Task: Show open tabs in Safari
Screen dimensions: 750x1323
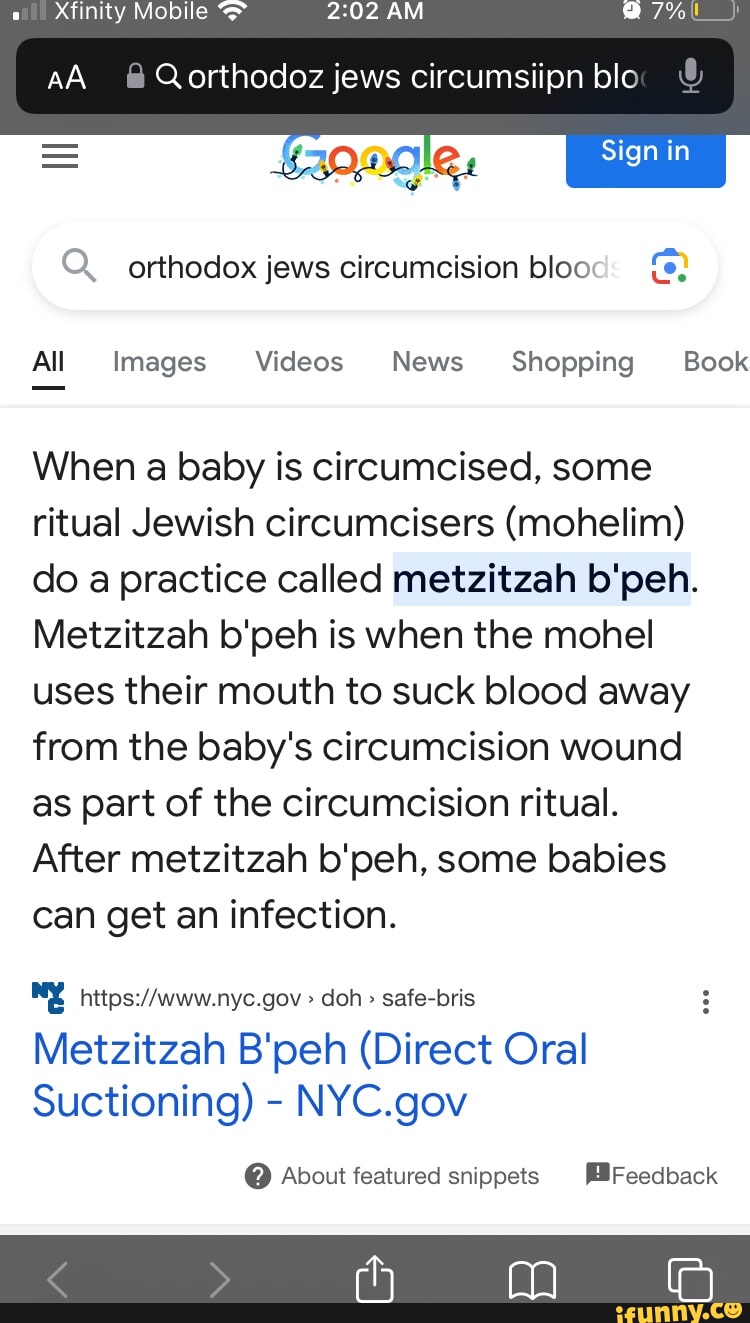Action: tap(686, 1278)
